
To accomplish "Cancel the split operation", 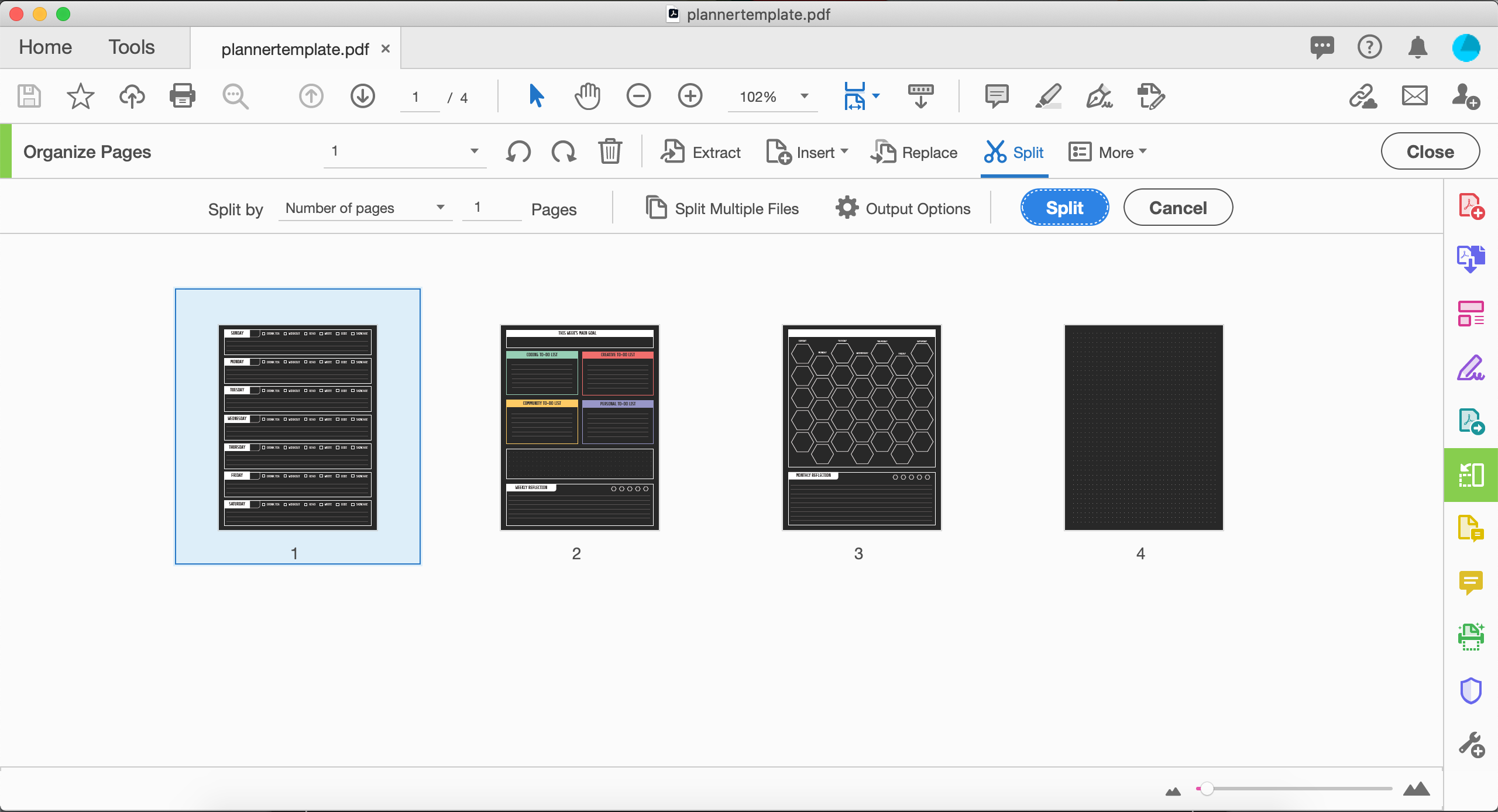I will pos(1178,208).
